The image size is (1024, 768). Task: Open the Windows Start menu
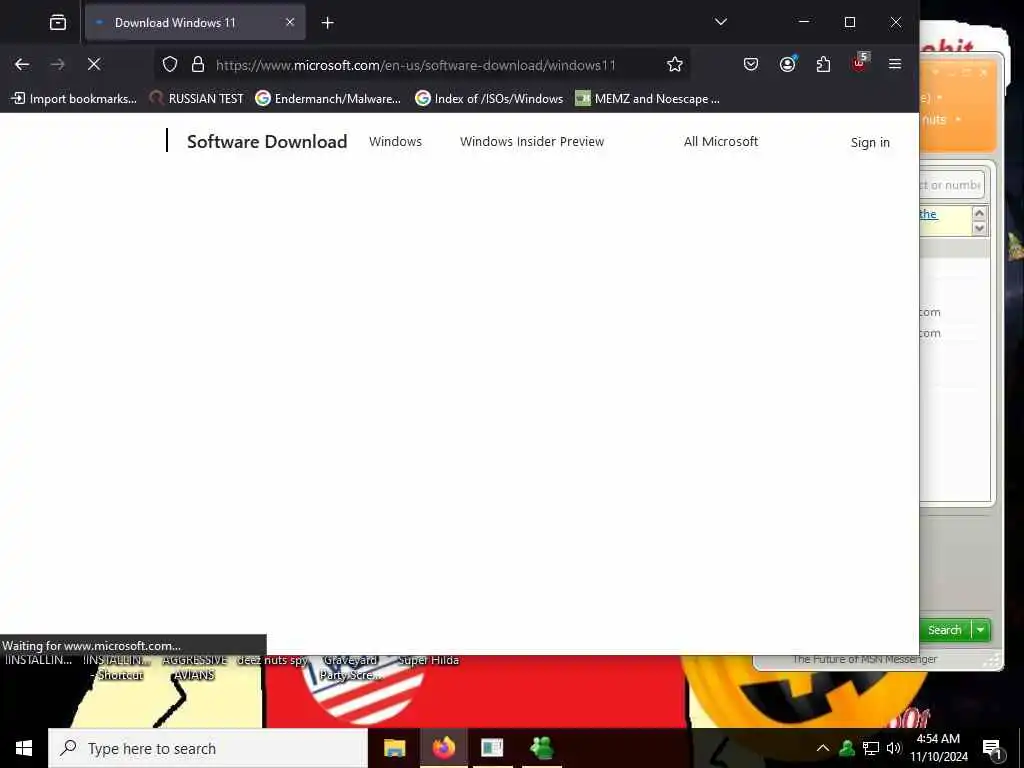pos(24,748)
